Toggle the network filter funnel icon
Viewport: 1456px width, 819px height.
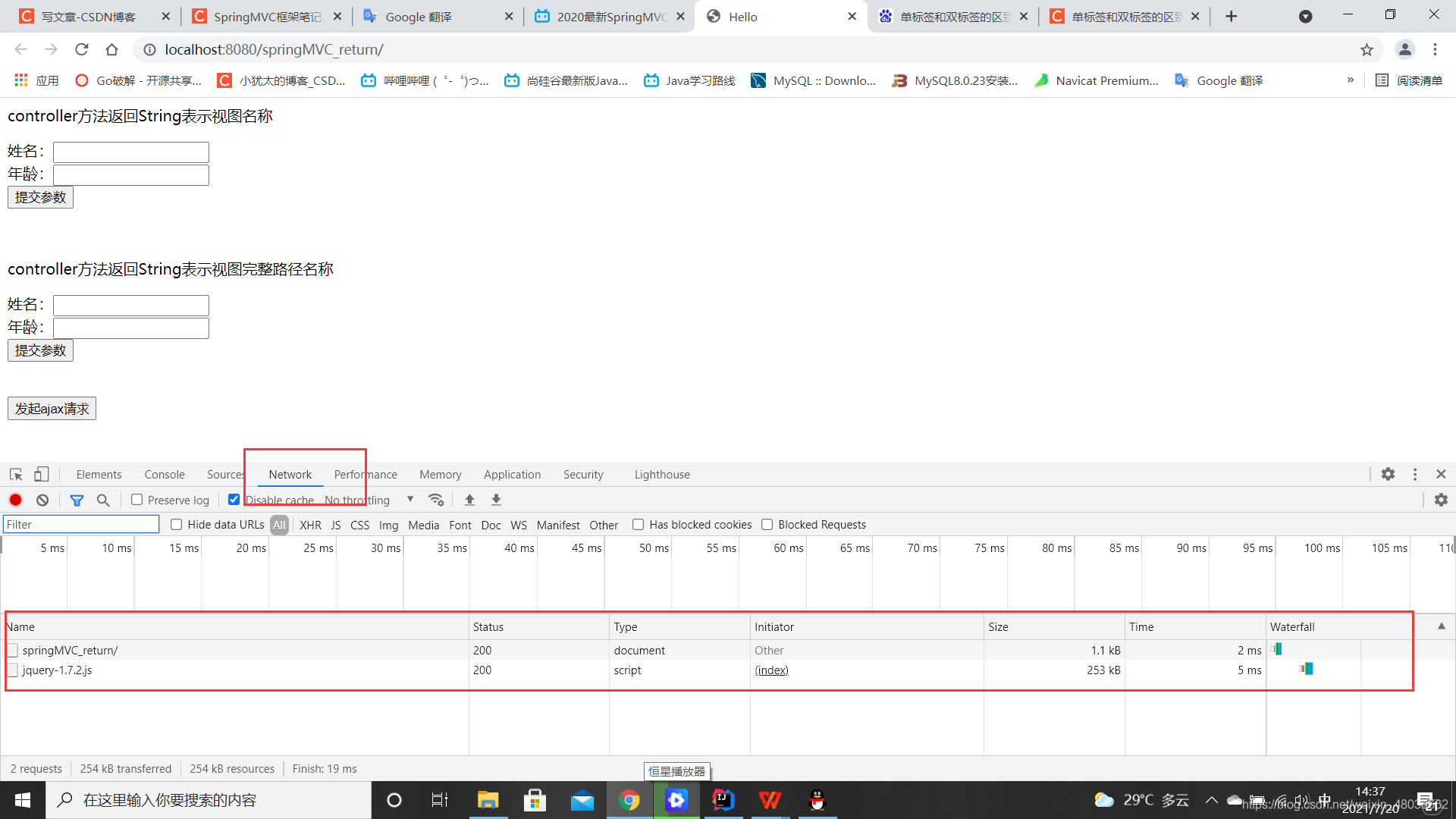coord(77,500)
